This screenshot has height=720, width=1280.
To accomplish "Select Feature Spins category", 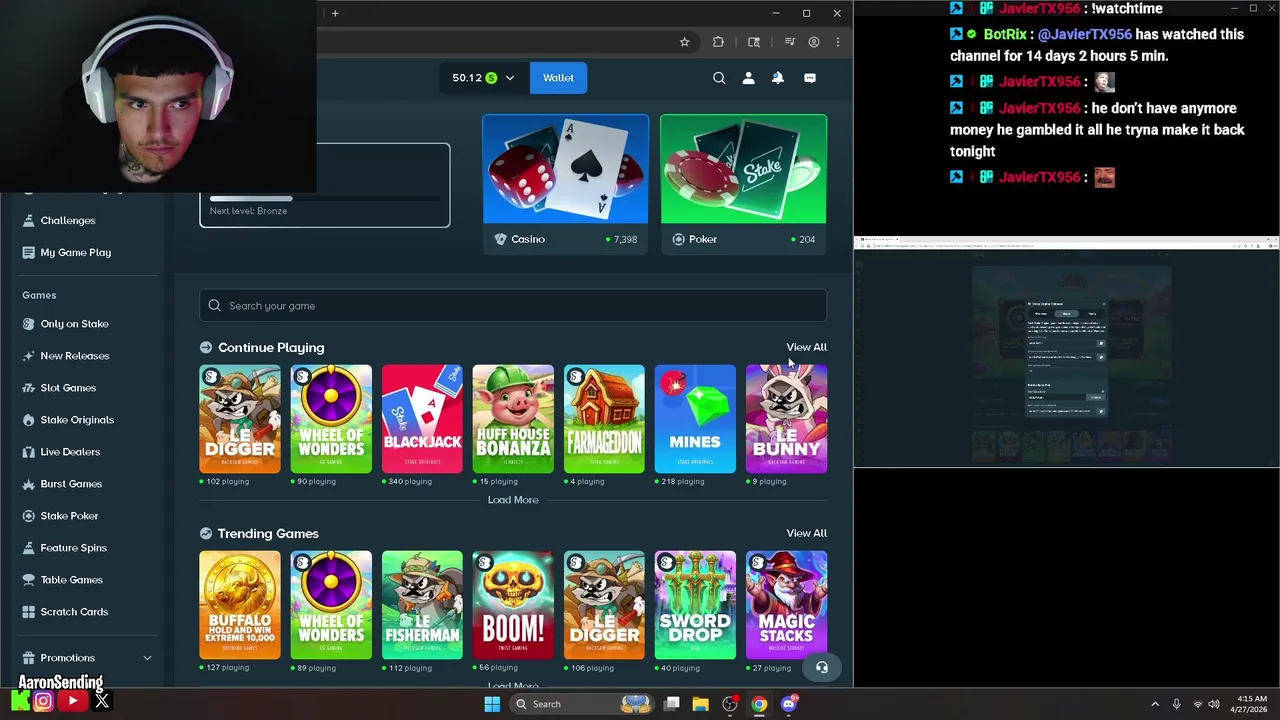I will pos(73,548).
